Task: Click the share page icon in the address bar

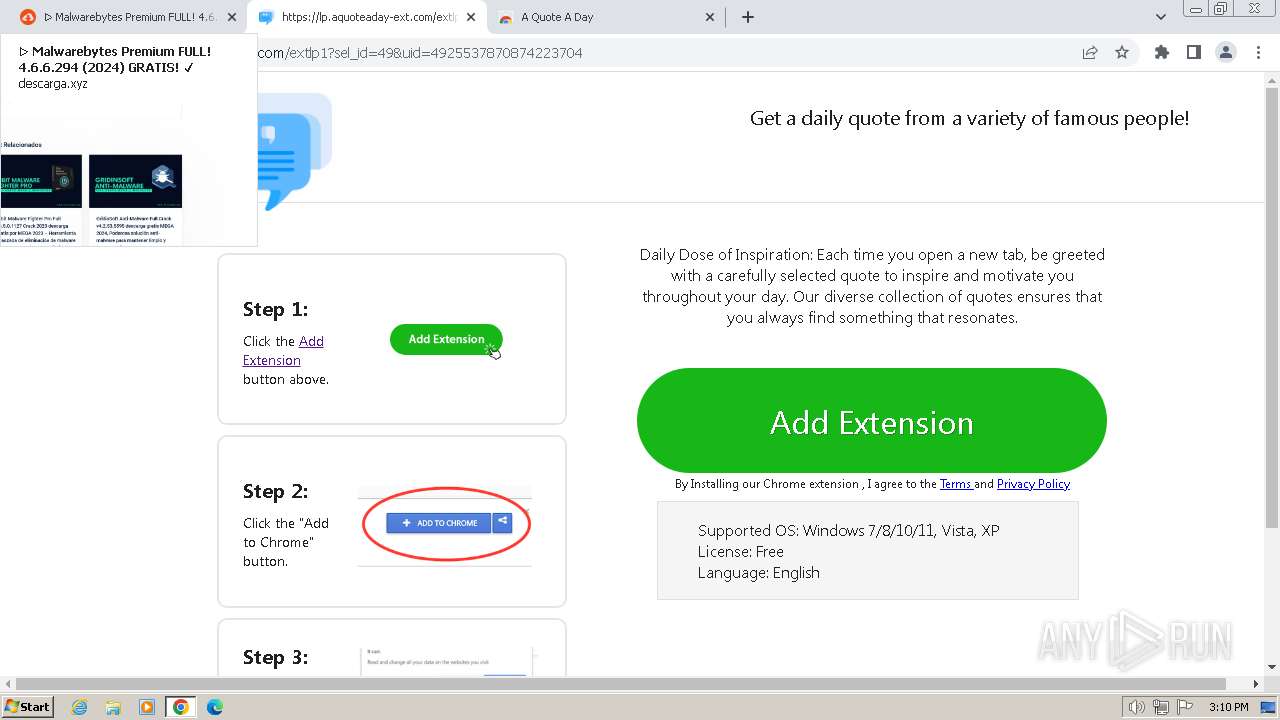Action: [1090, 53]
